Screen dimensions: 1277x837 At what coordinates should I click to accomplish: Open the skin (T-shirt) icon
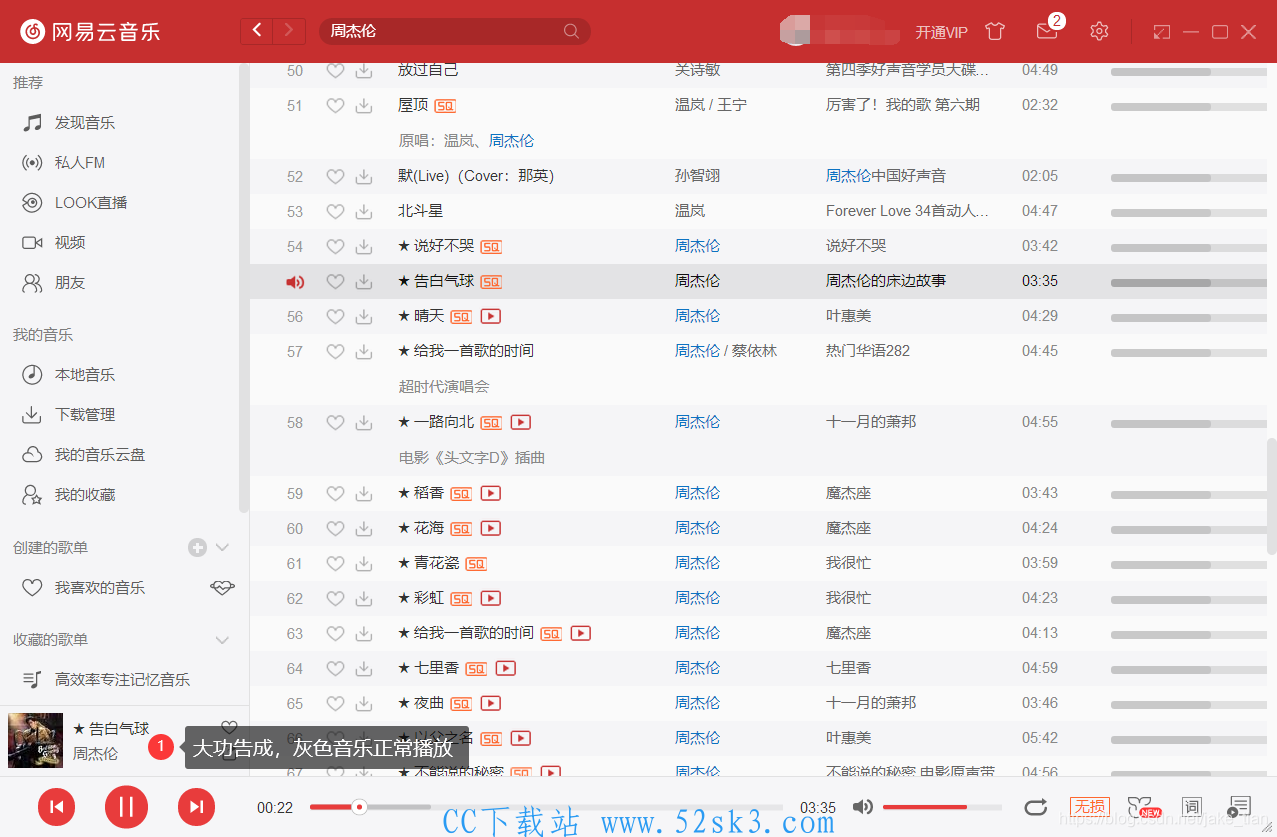pos(994,31)
